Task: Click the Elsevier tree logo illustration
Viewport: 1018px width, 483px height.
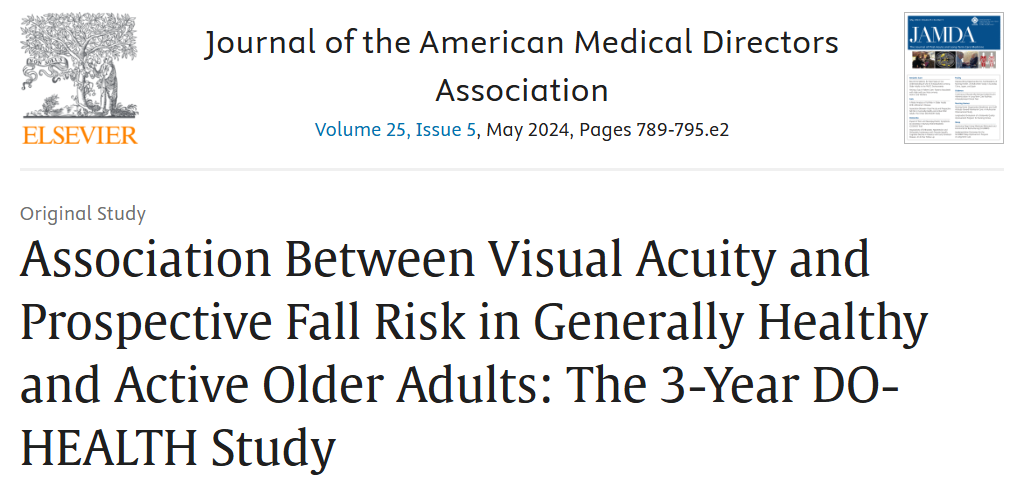Action: [x=79, y=65]
